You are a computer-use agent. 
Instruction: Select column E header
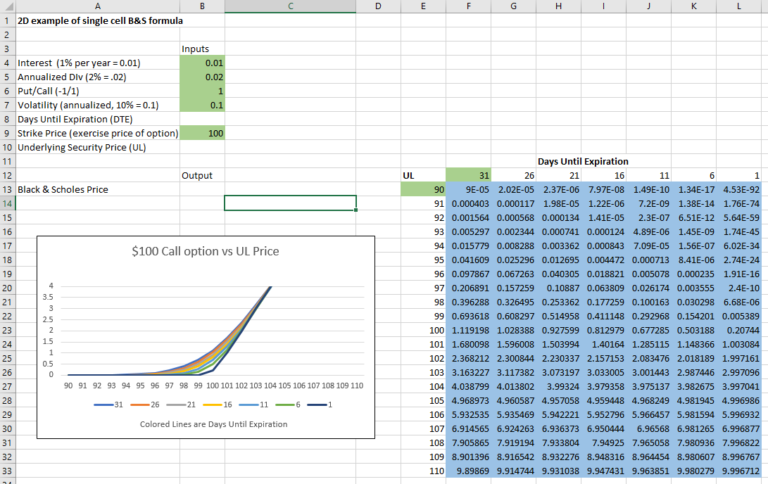[423, 6]
